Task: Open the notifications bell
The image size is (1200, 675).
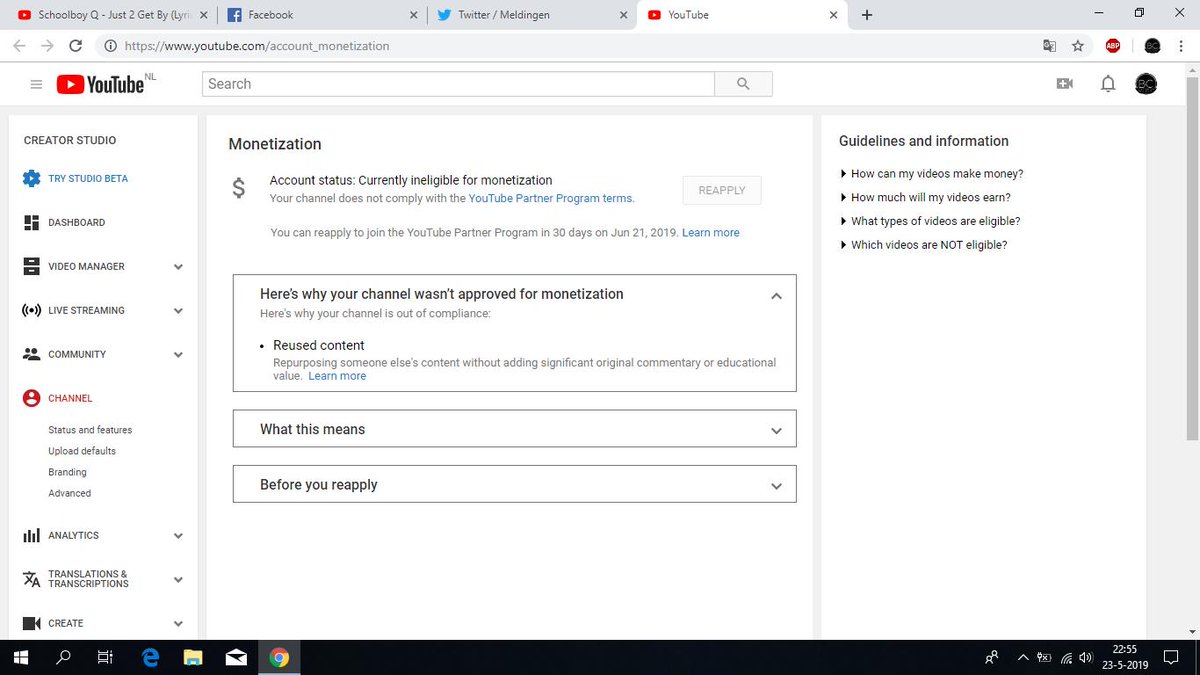Action: pos(1108,84)
